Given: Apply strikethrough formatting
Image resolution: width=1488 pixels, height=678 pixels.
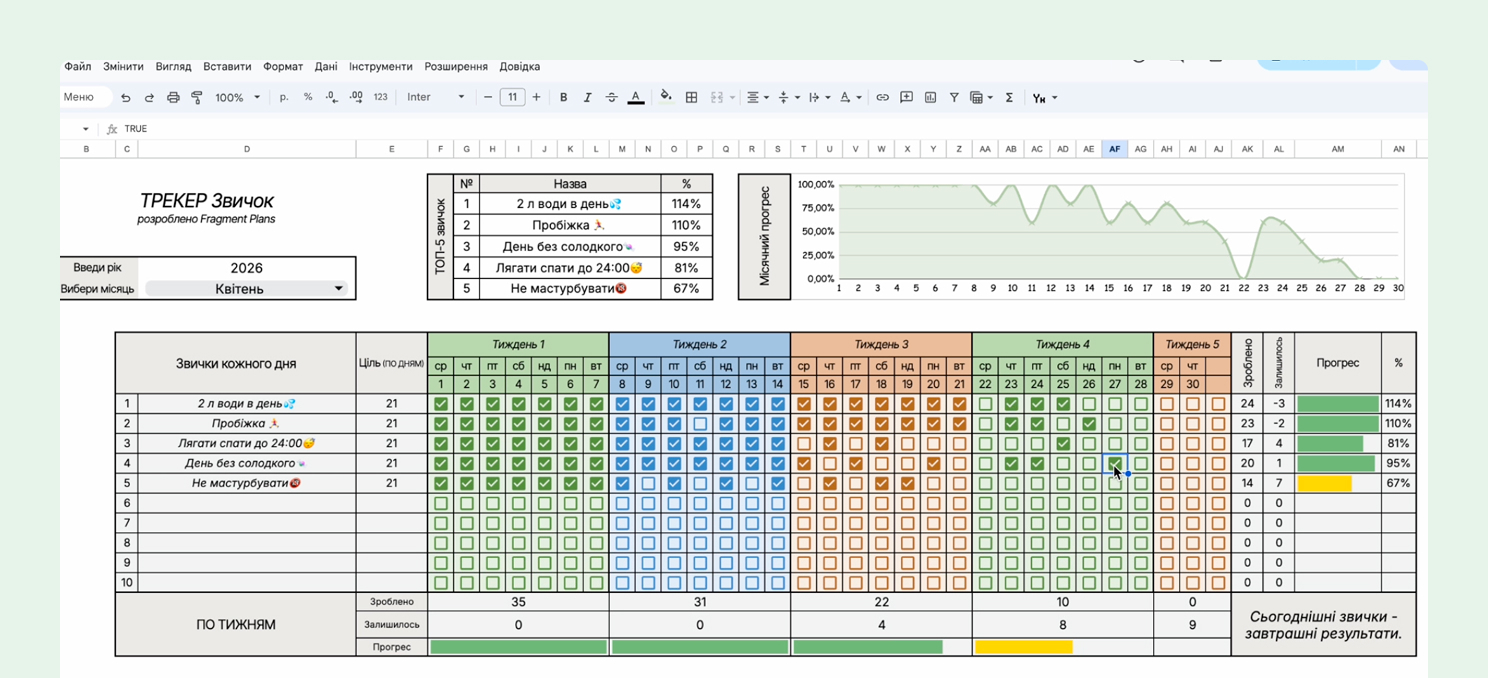Looking at the screenshot, I should 611,98.
